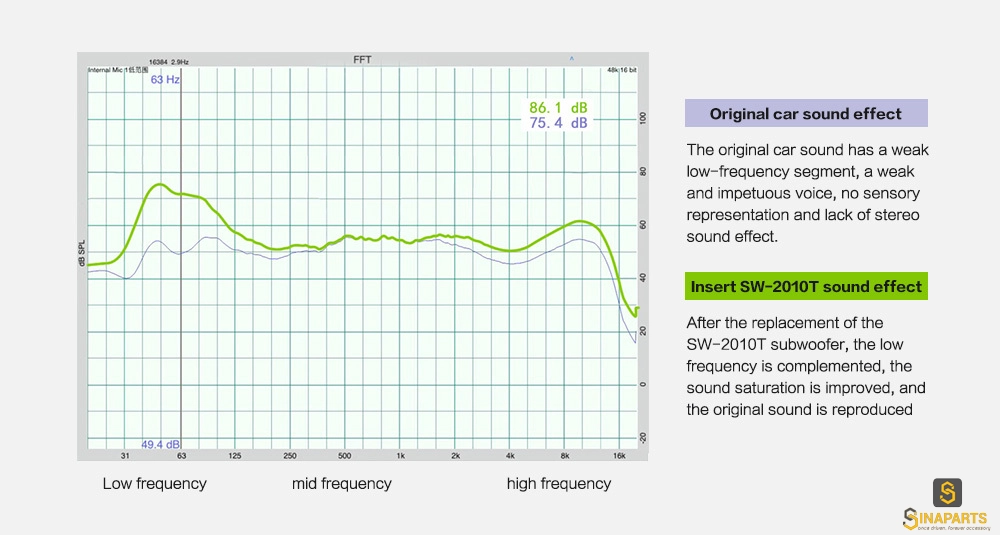Click the paragraph starting 'After the replacement'

click(805, 366)
